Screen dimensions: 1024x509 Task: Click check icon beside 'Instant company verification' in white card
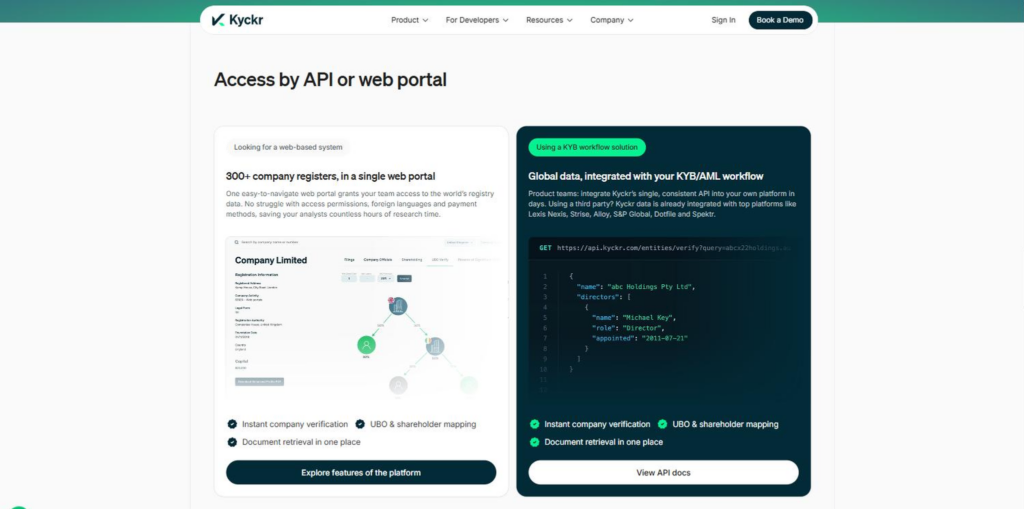(232, 424)
